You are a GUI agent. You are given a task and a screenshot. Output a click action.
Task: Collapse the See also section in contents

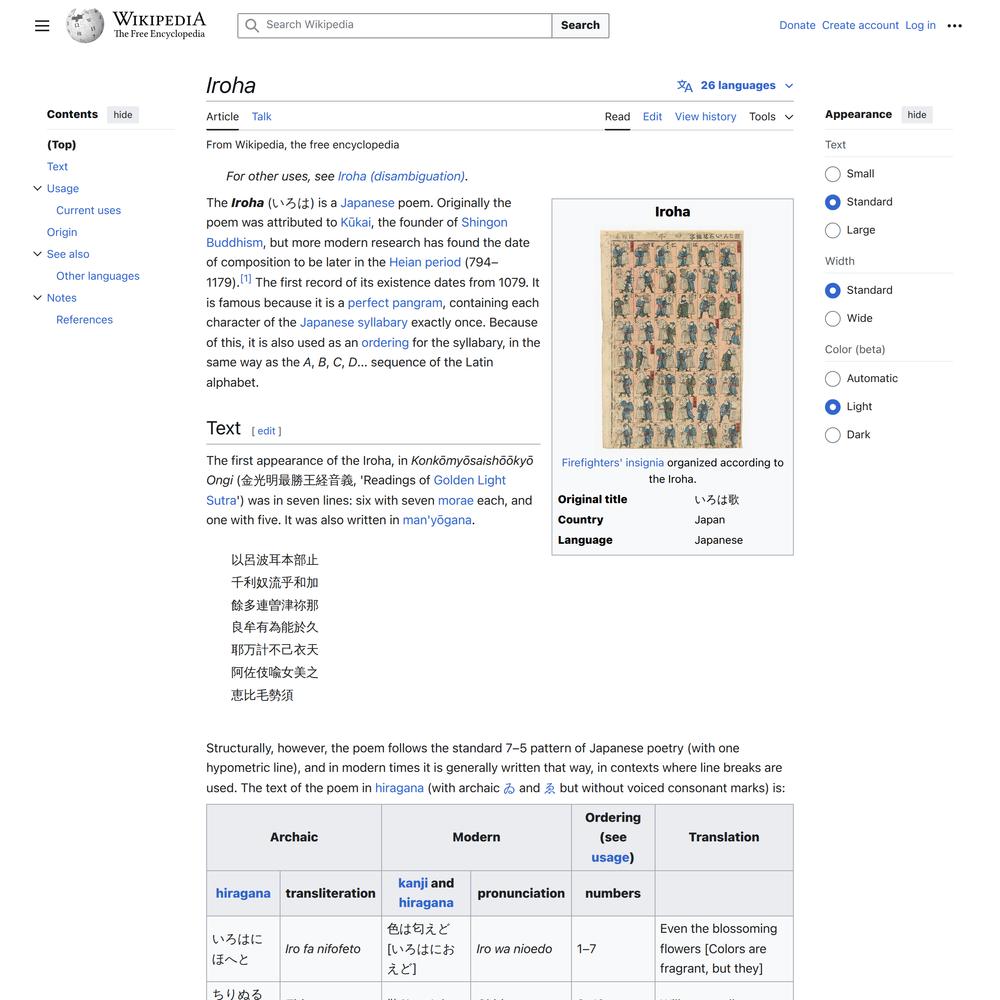[37, 254]
